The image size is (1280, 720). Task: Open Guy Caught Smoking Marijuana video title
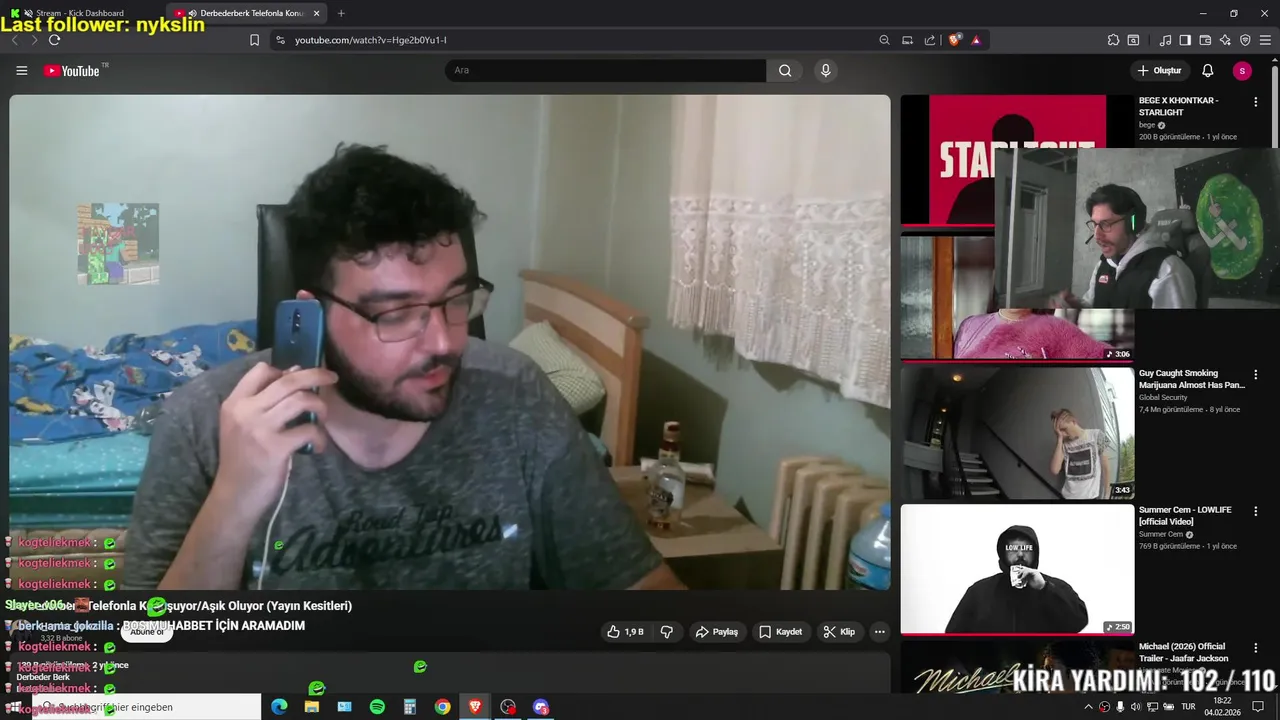click(1192, 379)
